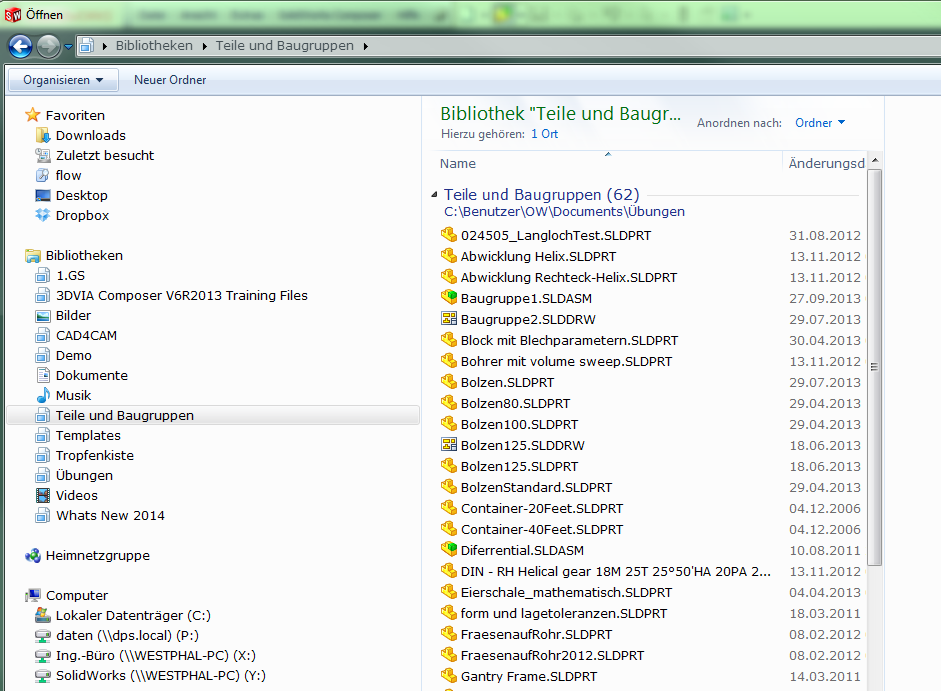Click the Diferrential.SLDASM assembly icon
The height and width of the screenshot is (691, 941).
(449, 550)
